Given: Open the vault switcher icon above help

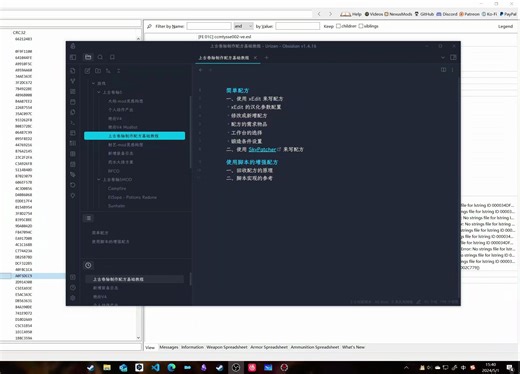Looking at the screenshot, I should tap(73, 277).
